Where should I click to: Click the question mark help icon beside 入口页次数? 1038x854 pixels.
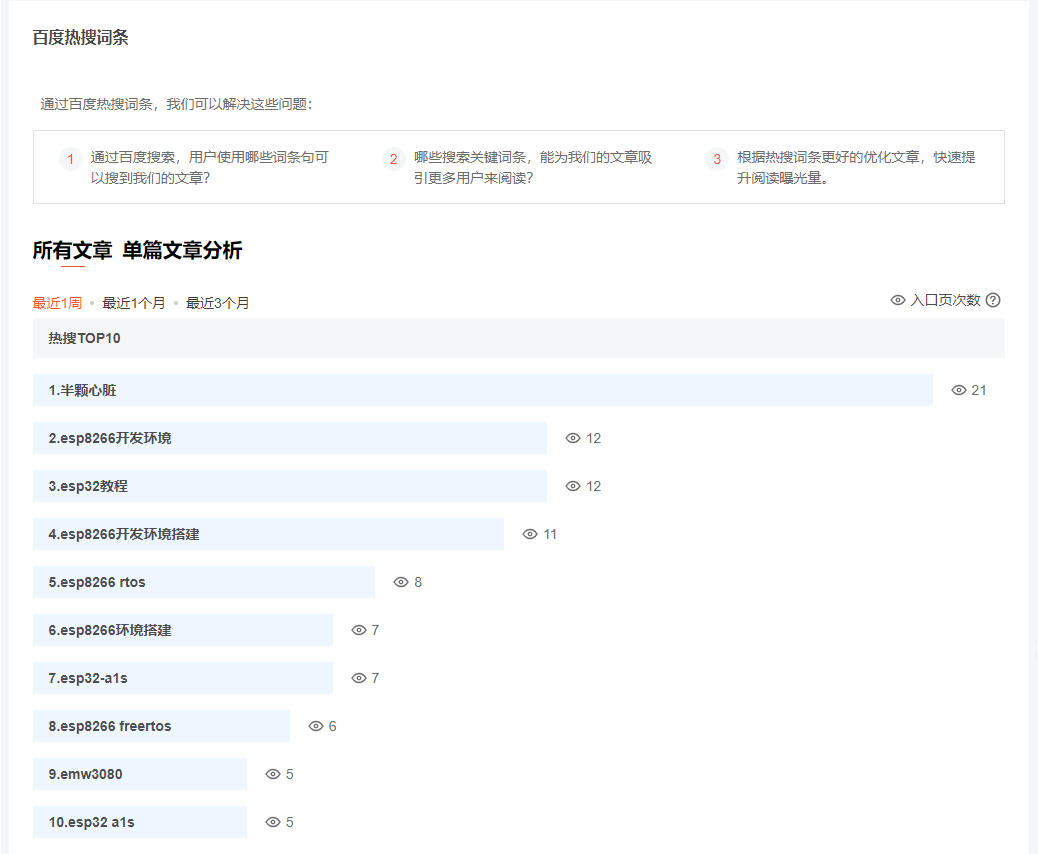click(993, 299)
